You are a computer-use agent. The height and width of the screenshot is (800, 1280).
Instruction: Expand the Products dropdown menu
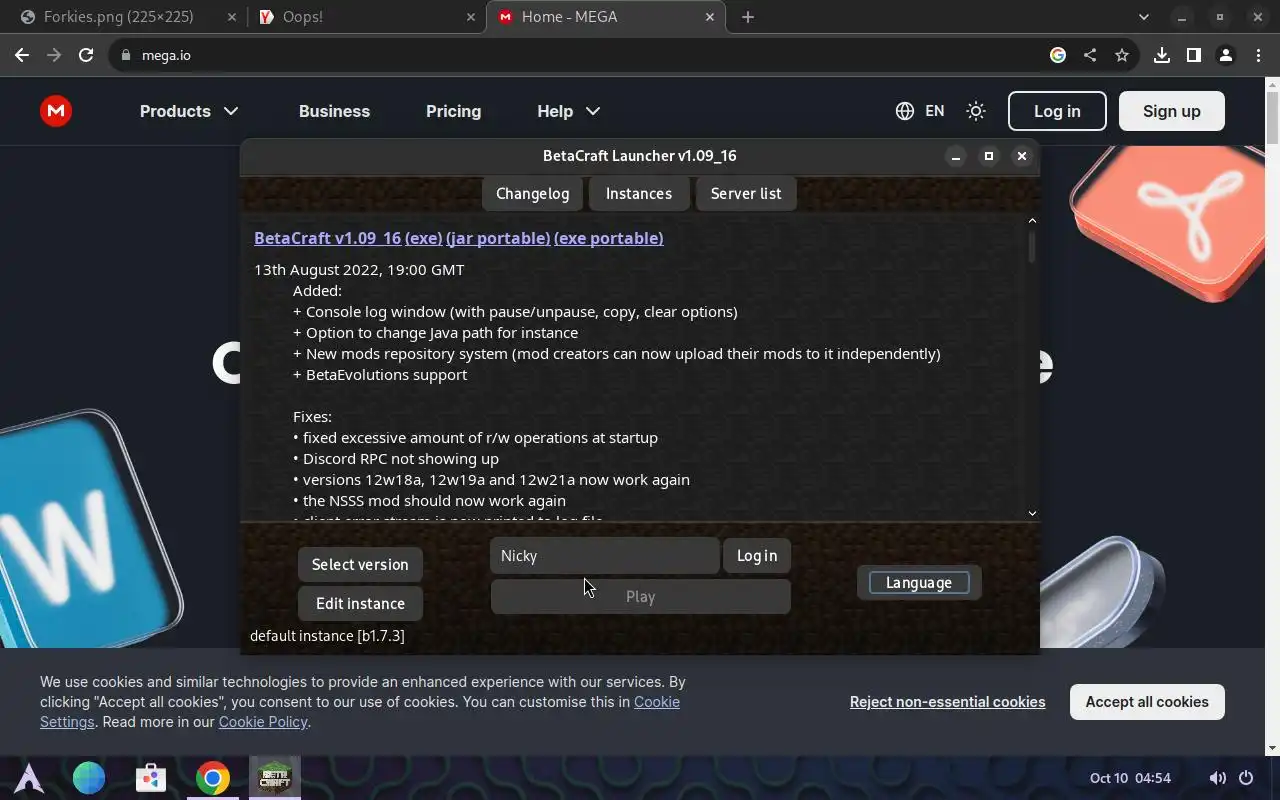click(189, 111)
